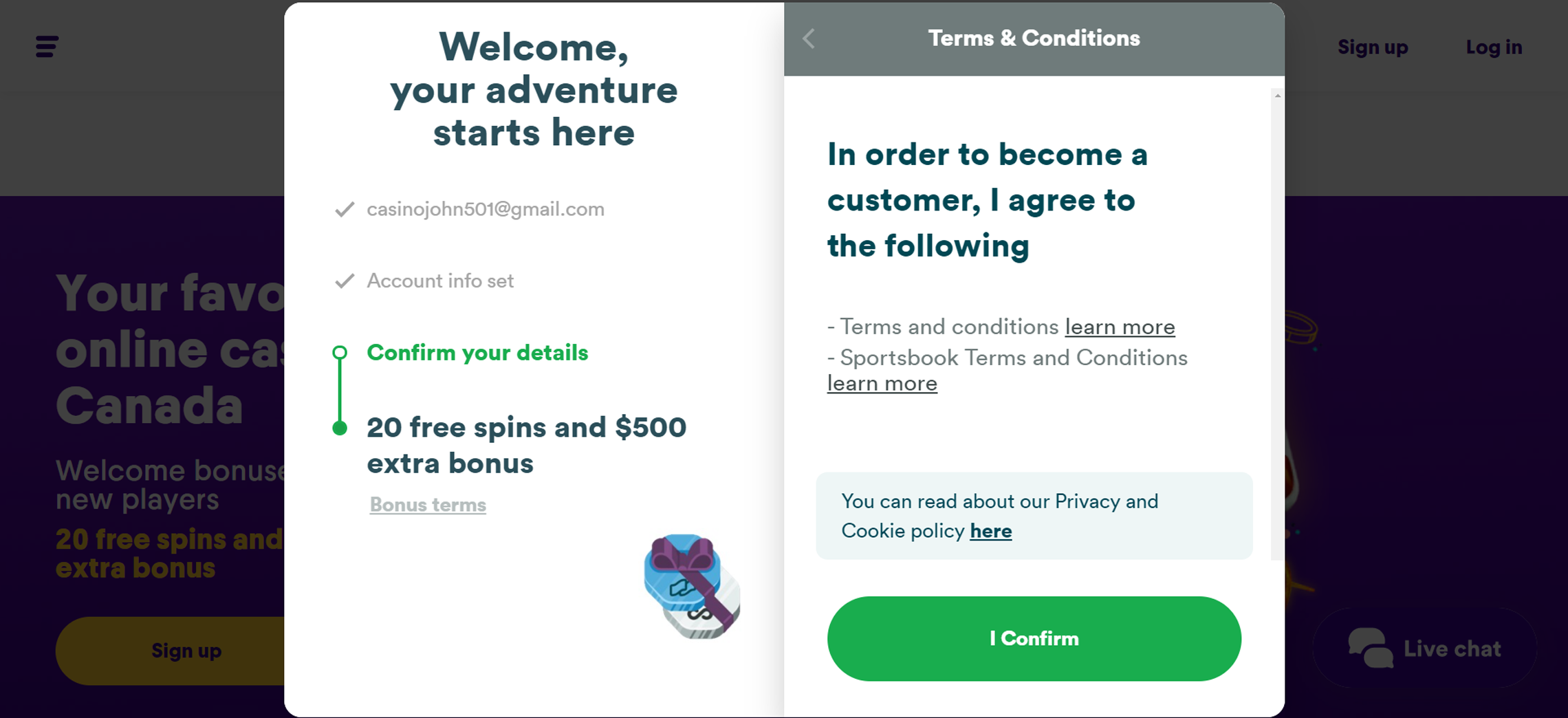1568x718 pixels.
Task: Click the casinojohn501@gmail.com email step
Action: click(486, 209)
